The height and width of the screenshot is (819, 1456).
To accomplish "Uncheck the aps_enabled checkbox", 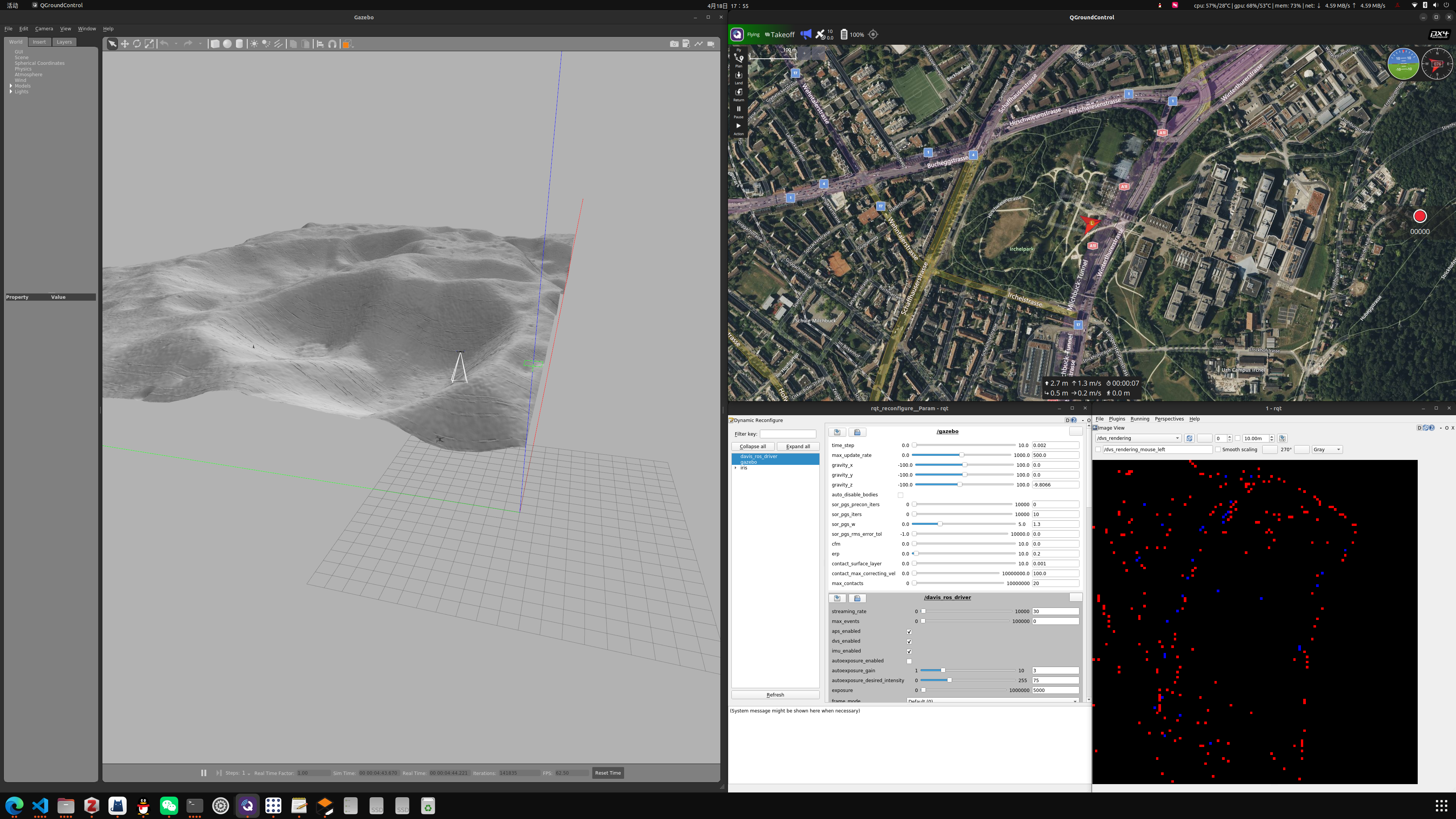I will 909,631.
